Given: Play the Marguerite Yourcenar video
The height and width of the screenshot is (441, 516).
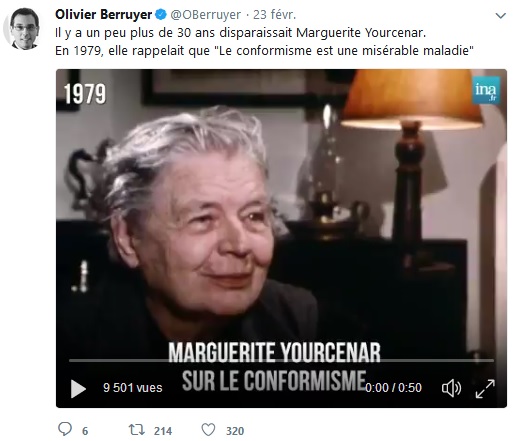Looking at the screenshot, I should click(x=78, y=388).
